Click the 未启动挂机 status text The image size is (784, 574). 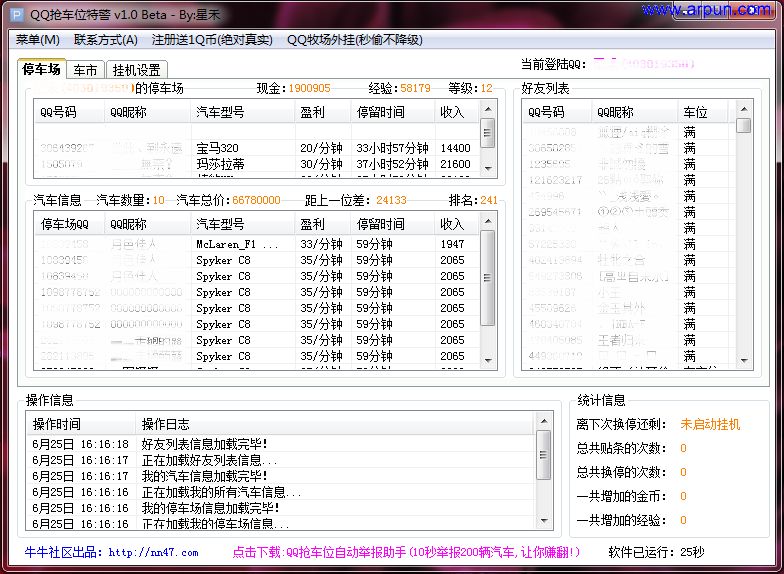tap(710, 424)
